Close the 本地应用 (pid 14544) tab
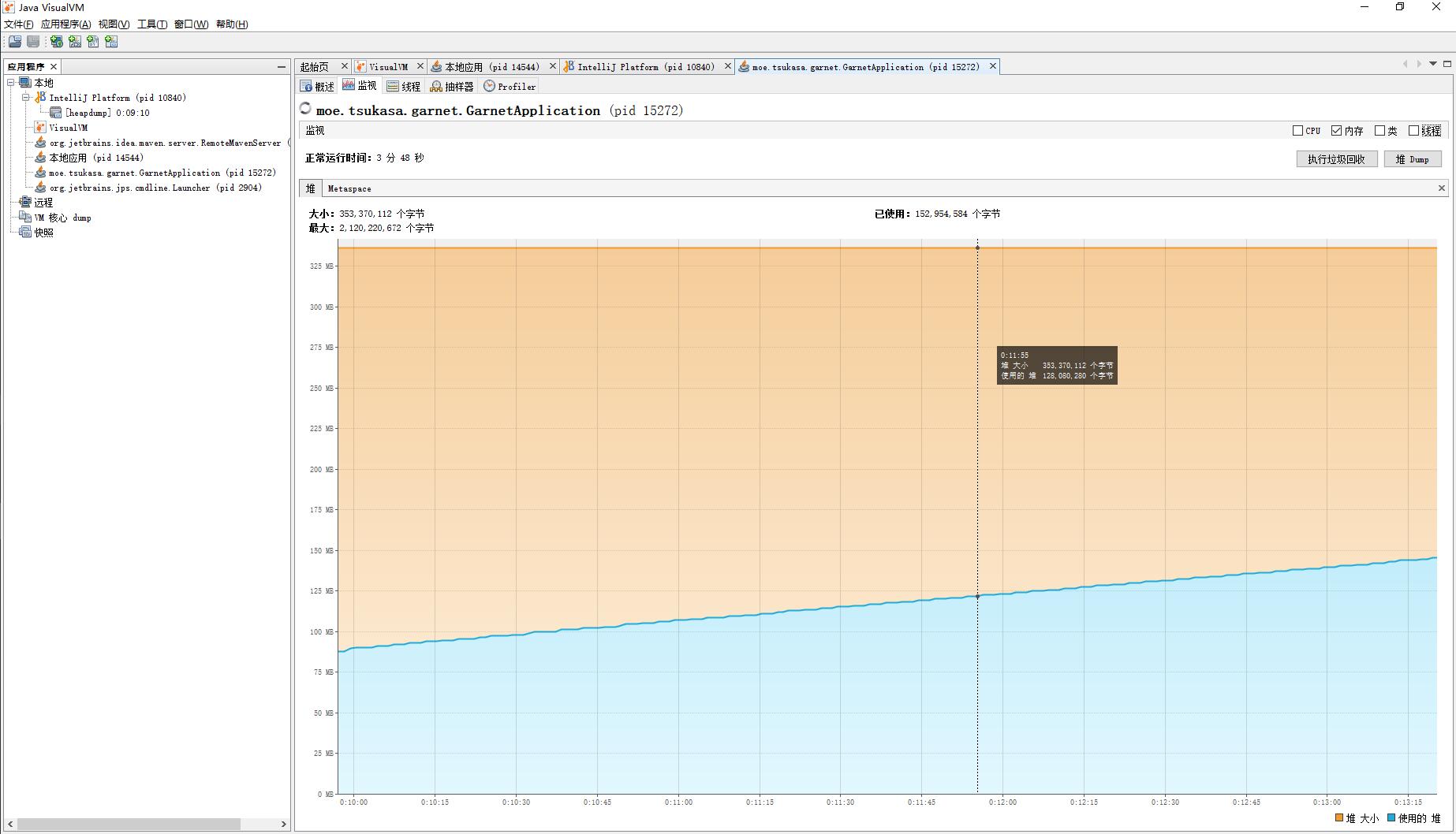This screenshot has height=834, width=1456. click(552, 66)
